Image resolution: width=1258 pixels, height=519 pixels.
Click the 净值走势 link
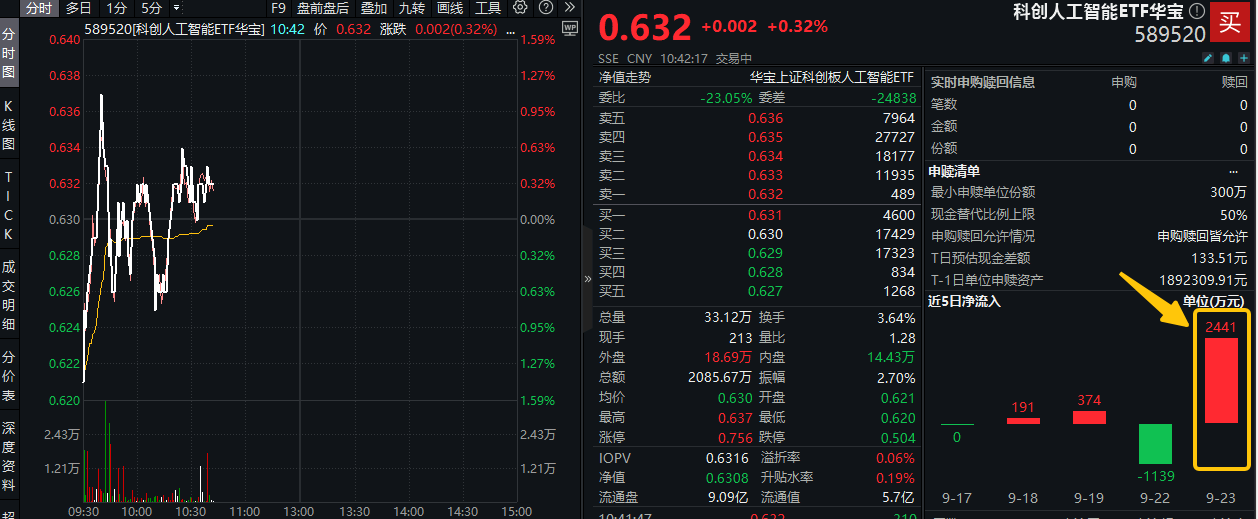625,76
